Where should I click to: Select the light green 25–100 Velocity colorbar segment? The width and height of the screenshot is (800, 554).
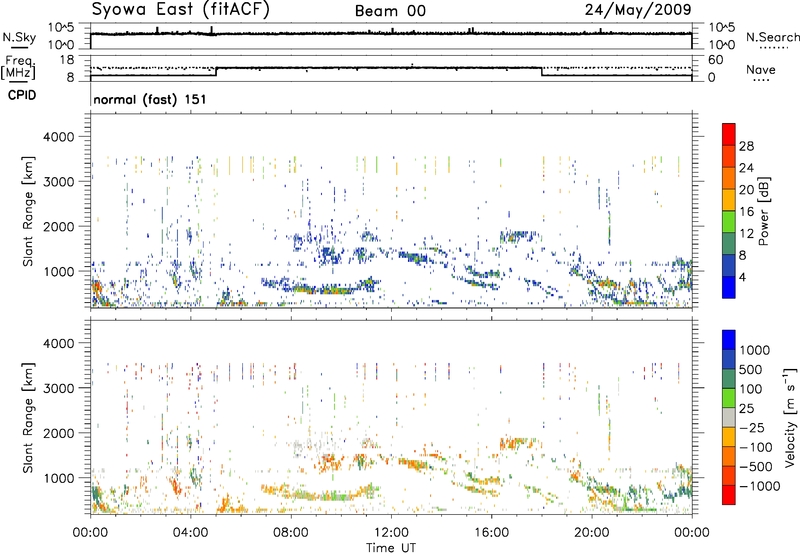729,398
